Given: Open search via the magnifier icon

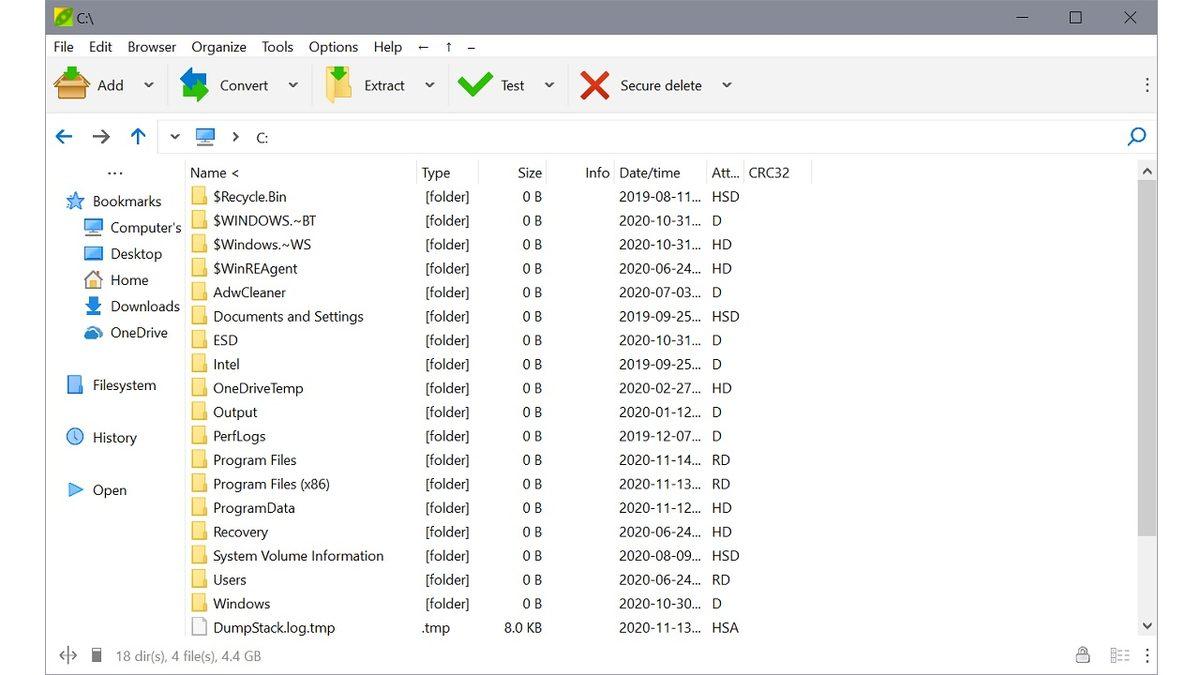Looking at the screenshot, I should tap(1137, 136).
